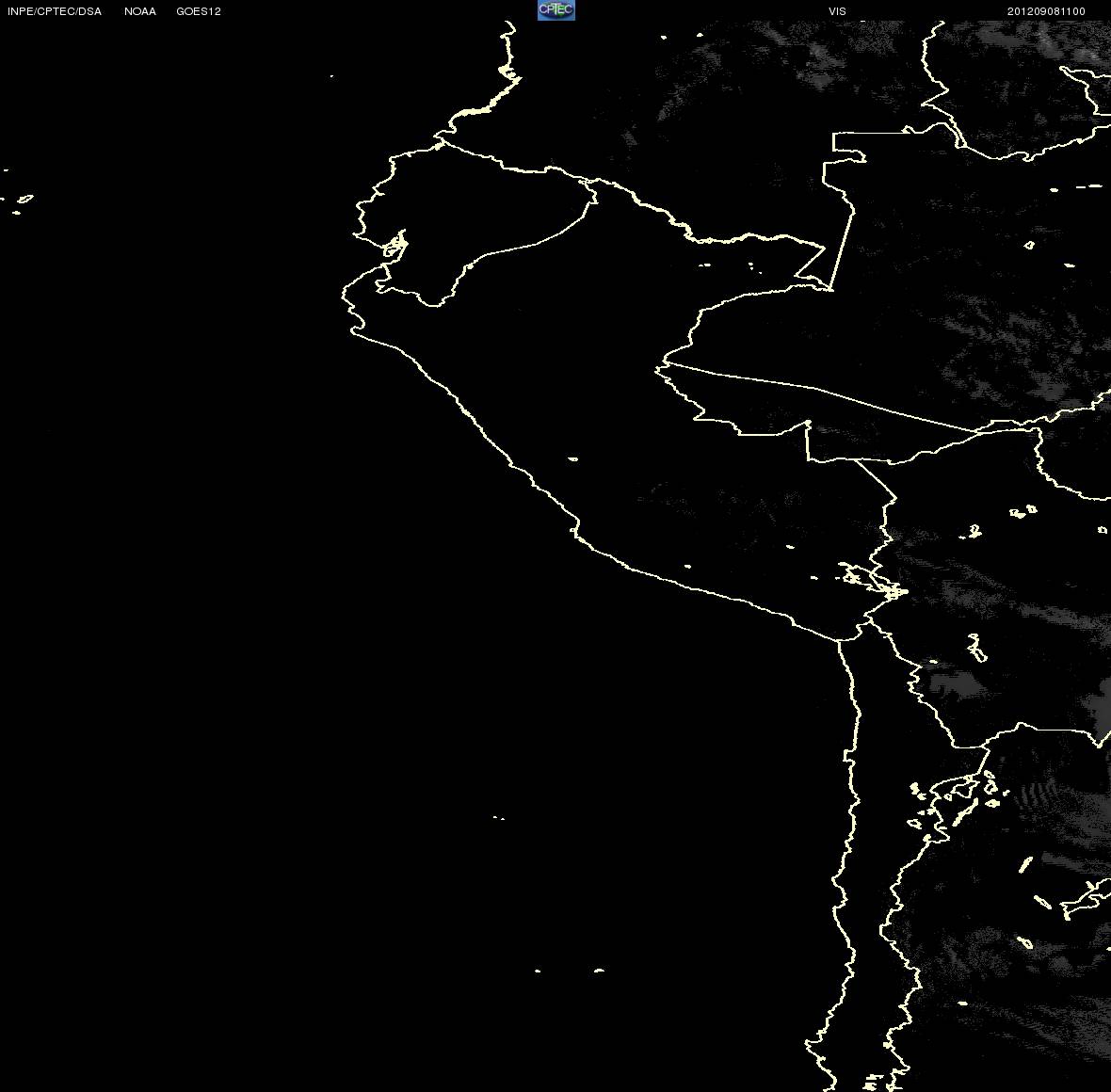
Task: Click the VIS channel label
Action: [x=838, y=11]
